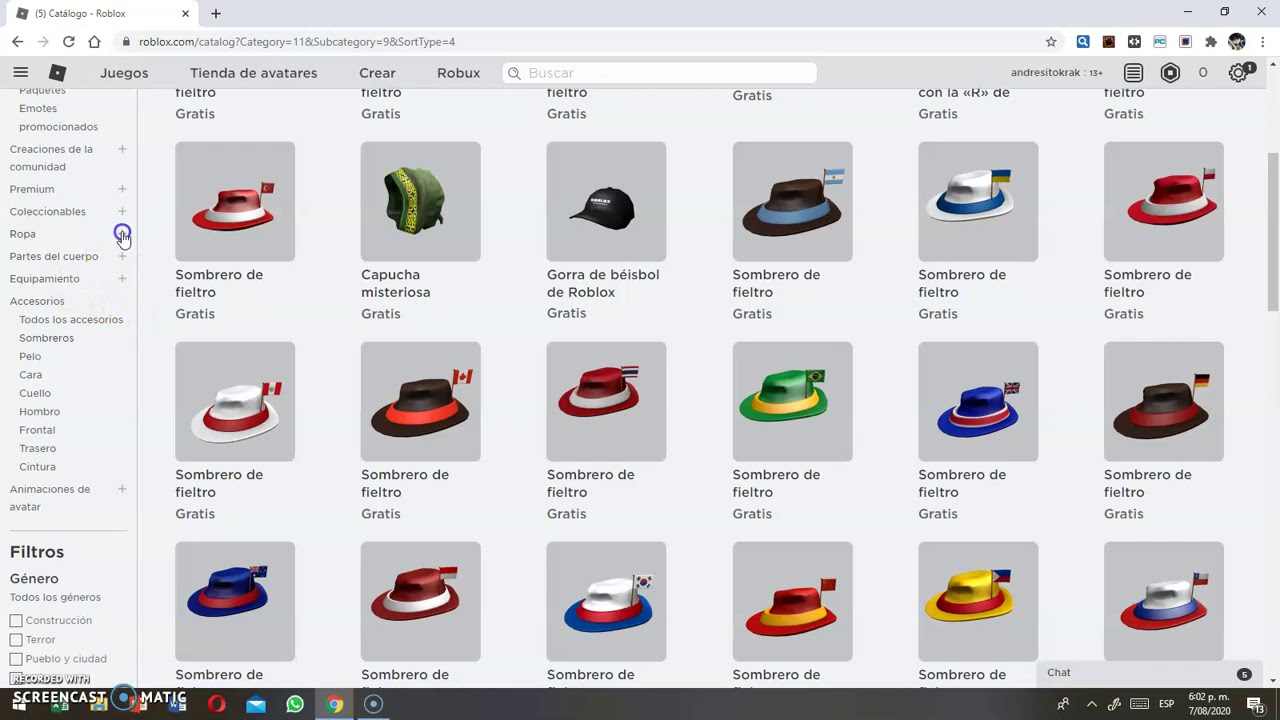Viewport: 1280px width, 720px height.
Task: Open the Chat panel bar
Action: pyautogui.click(x=1151, y=673)
